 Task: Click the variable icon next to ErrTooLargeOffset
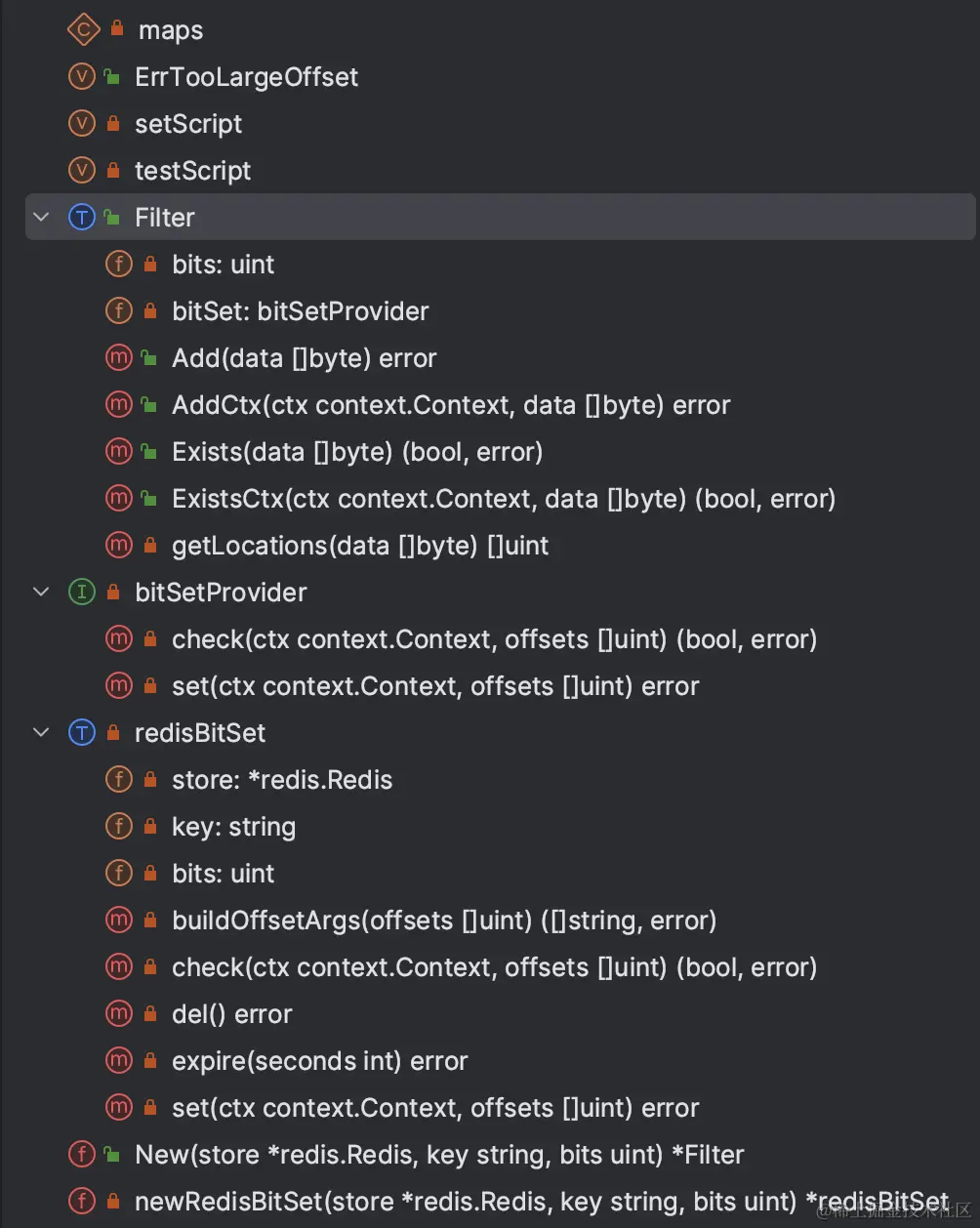pyautogui.click(x=82, y=77)
